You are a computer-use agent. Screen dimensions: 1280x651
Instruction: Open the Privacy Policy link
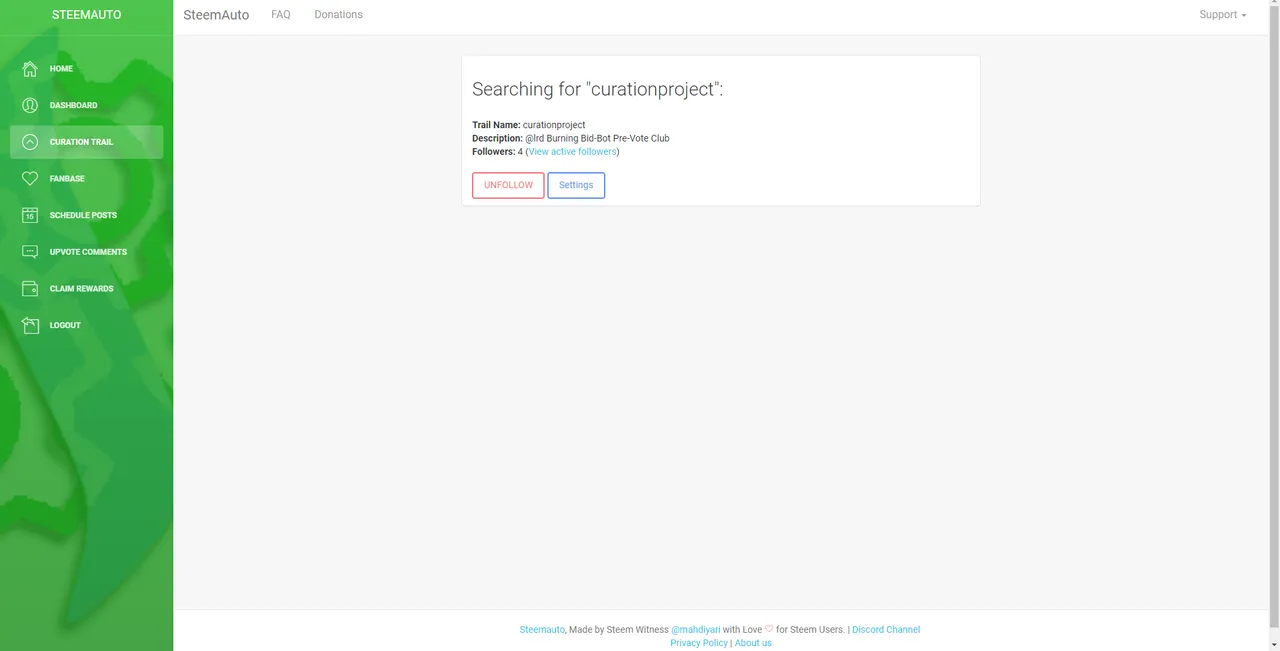tap(699, 643)
